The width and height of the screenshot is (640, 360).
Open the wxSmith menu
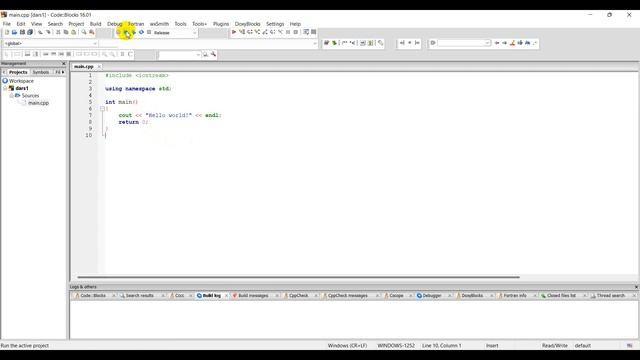(159, 24)
